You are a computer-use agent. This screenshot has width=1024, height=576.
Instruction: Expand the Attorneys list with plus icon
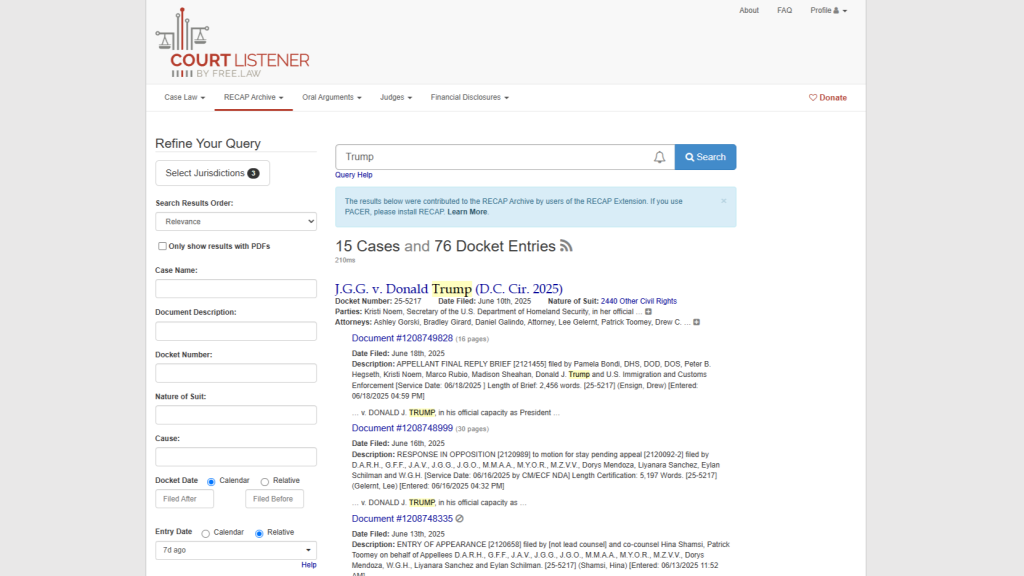click(696, 322)
